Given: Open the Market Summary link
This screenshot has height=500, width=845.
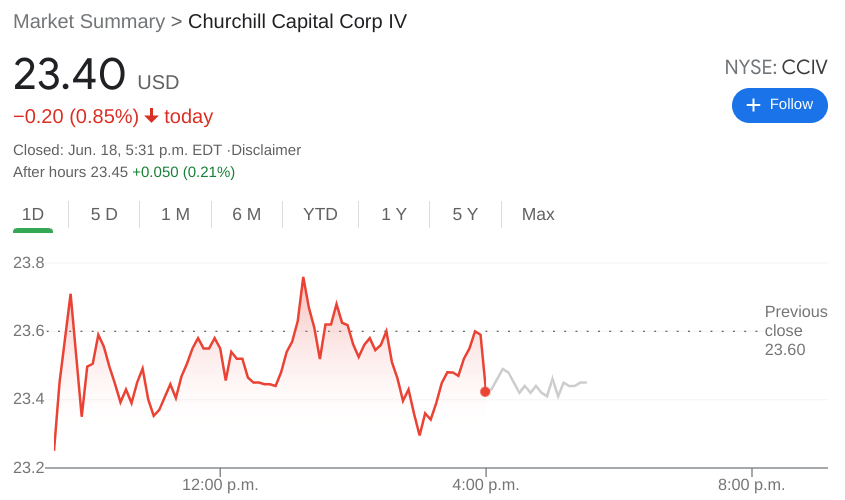Looking at the screenshot, I should (89, 21).
